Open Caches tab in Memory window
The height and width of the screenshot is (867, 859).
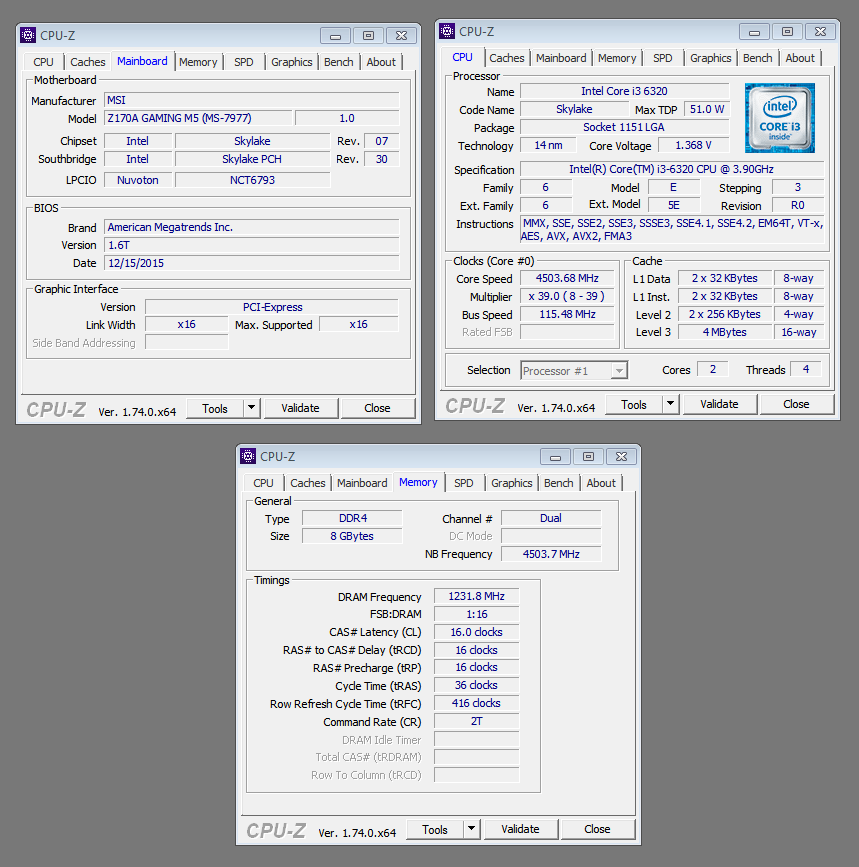(307, 483)
